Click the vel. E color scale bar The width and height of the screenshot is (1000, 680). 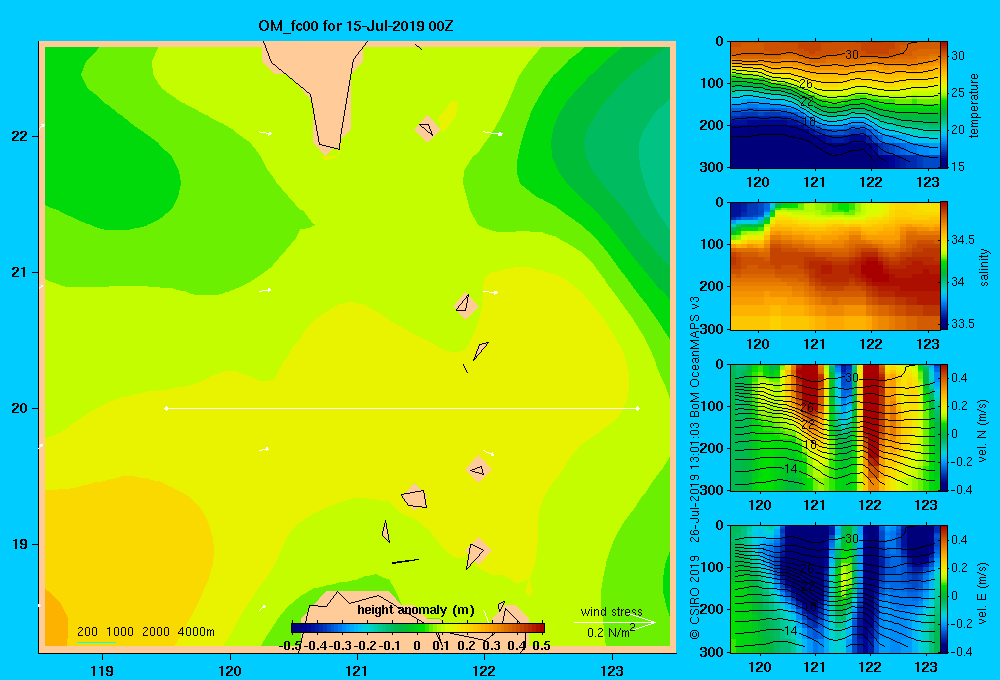point(944,588)
